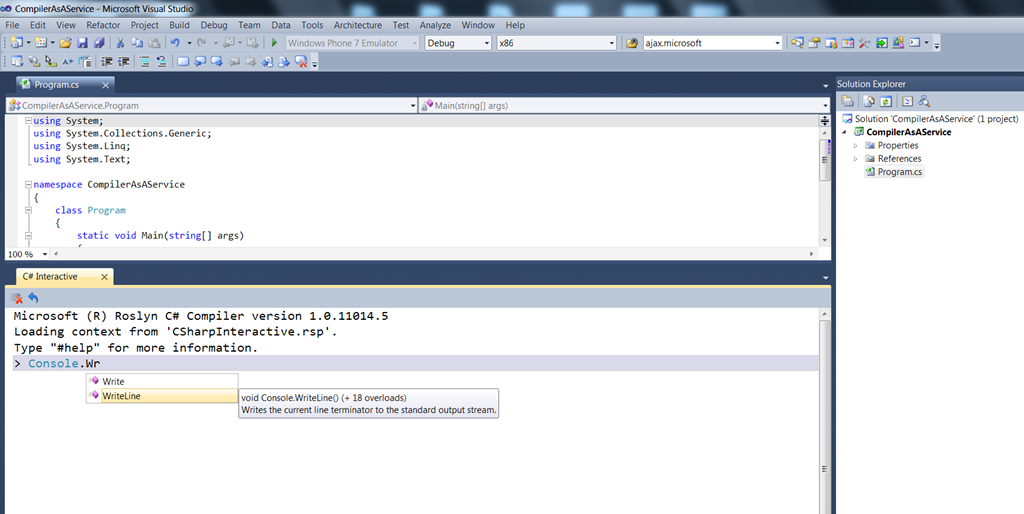
Task: Toggle a bookmark on the current line
Action: [183, 61]
